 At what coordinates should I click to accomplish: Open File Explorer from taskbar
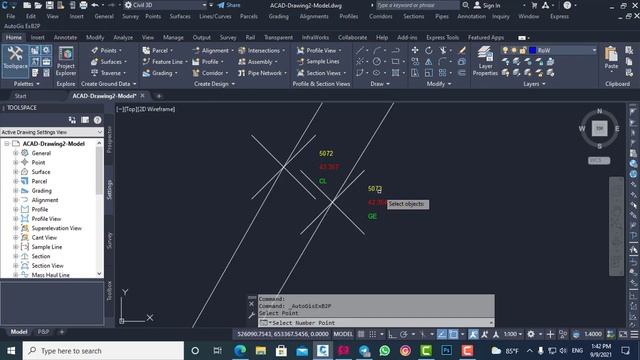pyautogui.click(x=260, y=351)
